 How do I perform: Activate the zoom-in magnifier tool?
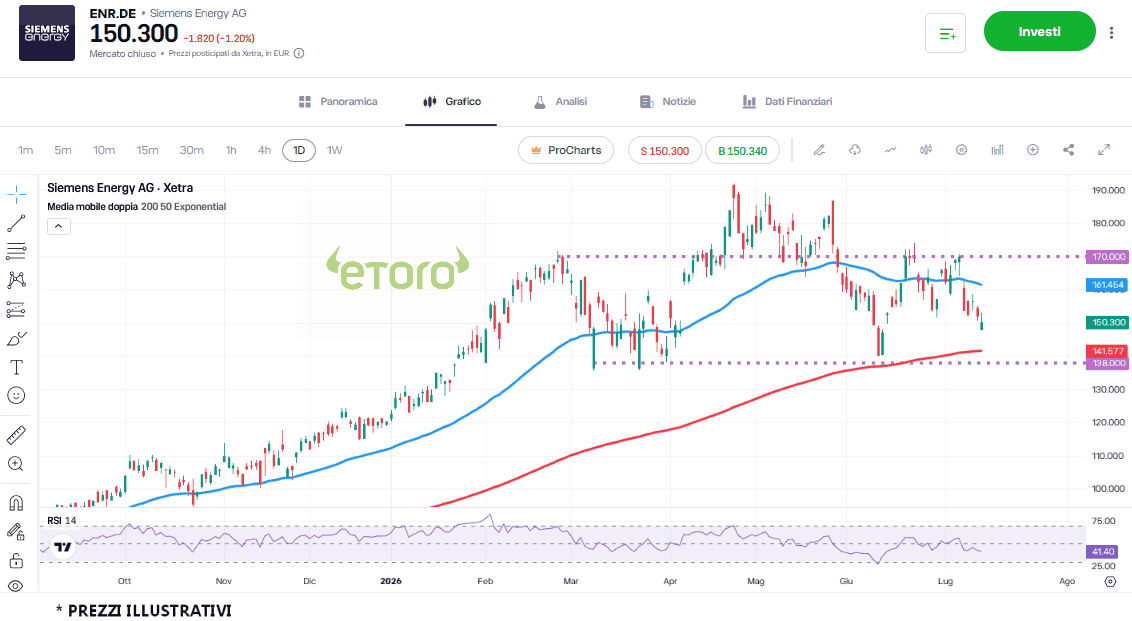16,464
